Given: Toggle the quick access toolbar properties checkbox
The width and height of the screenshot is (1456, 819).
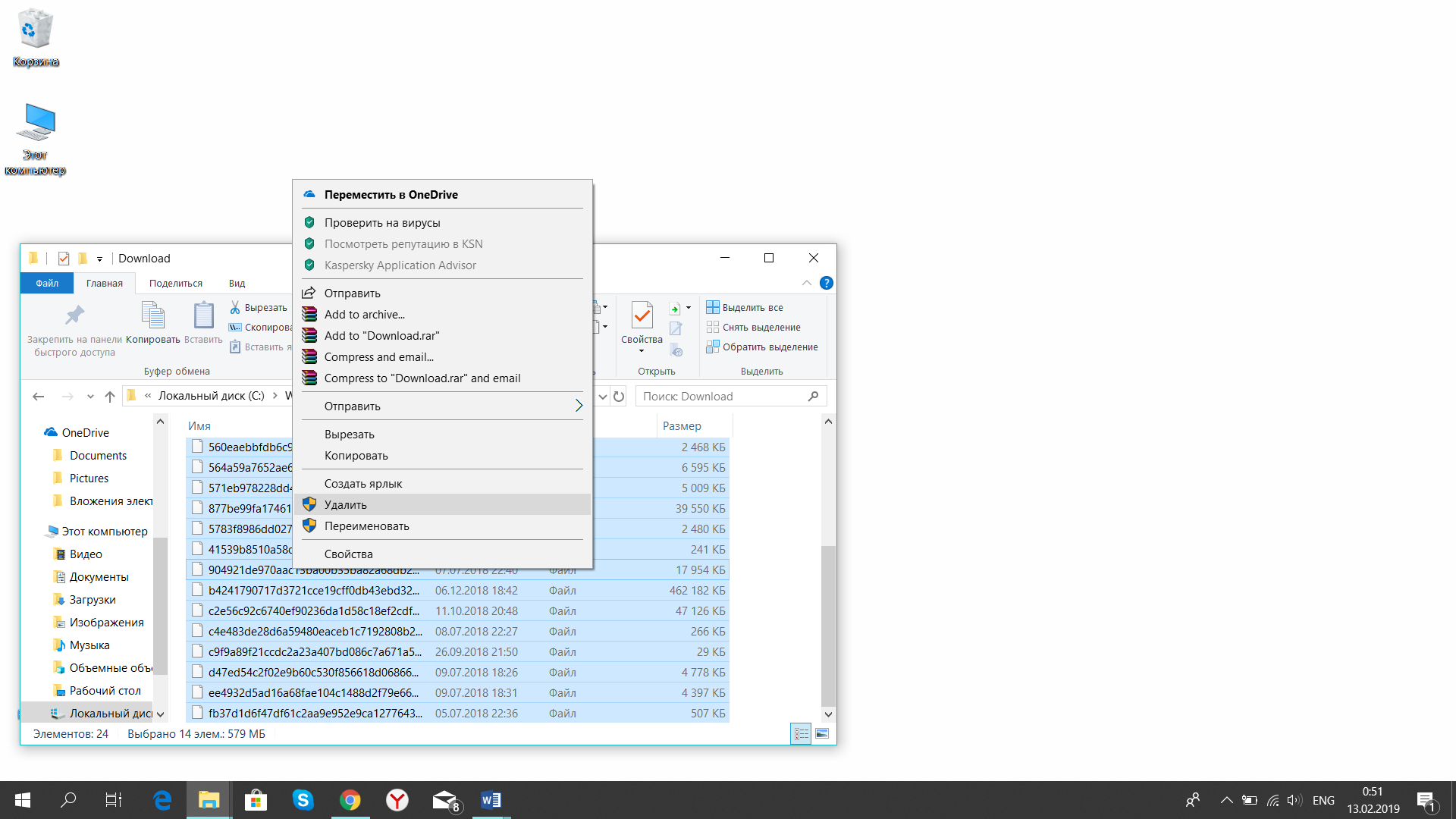Looking at the screenshot, I should coord(64,259).
